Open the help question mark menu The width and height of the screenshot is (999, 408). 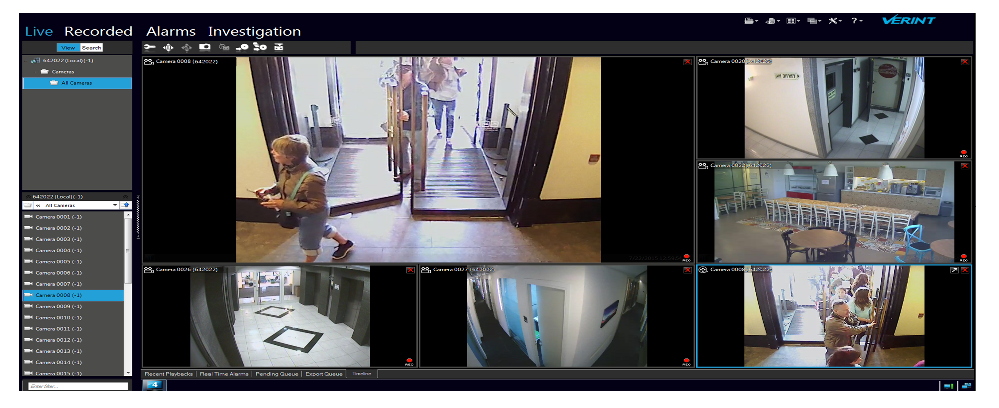click(x=857, y=21)
